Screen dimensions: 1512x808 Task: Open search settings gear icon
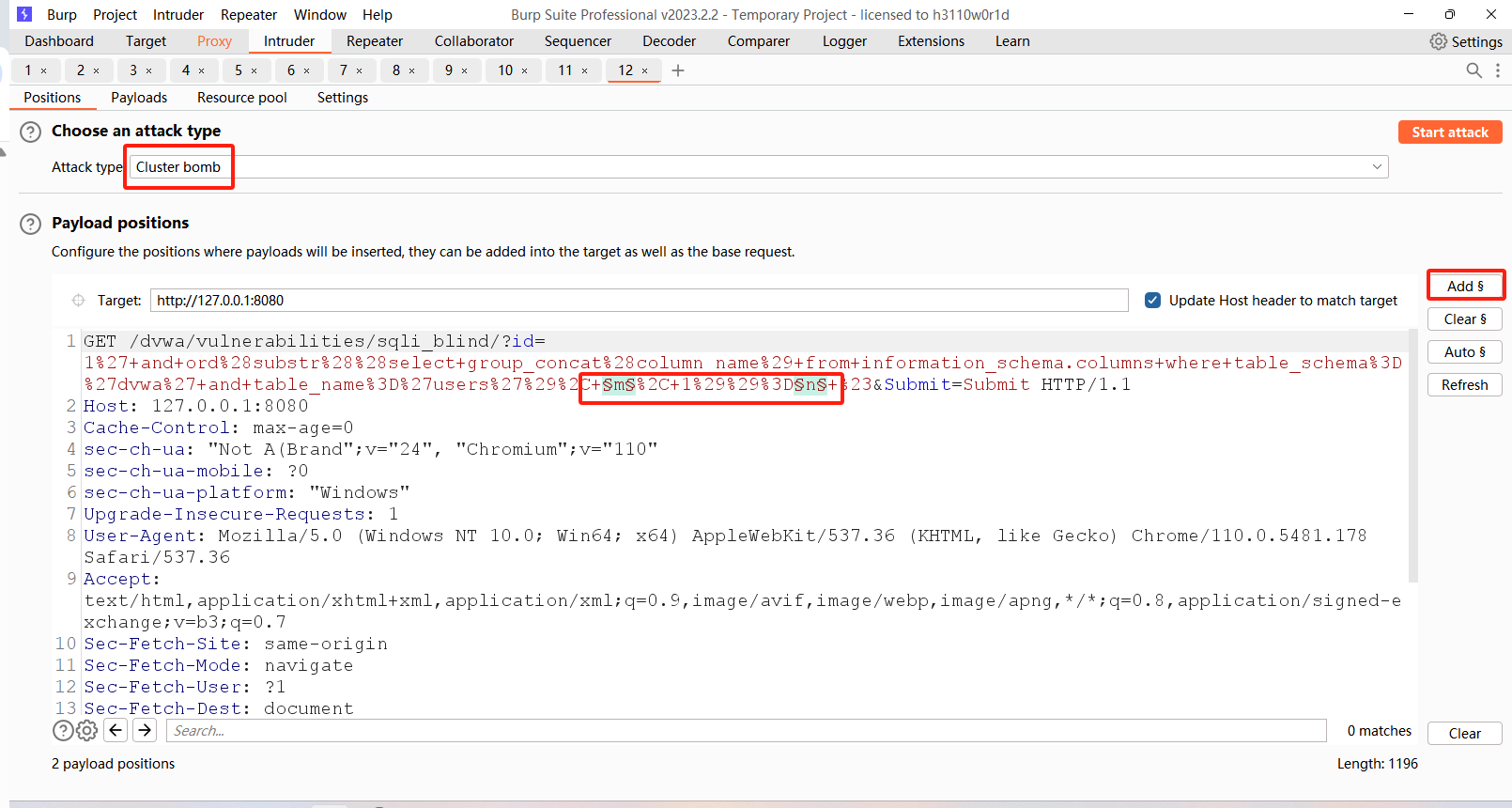click(86, 731)
